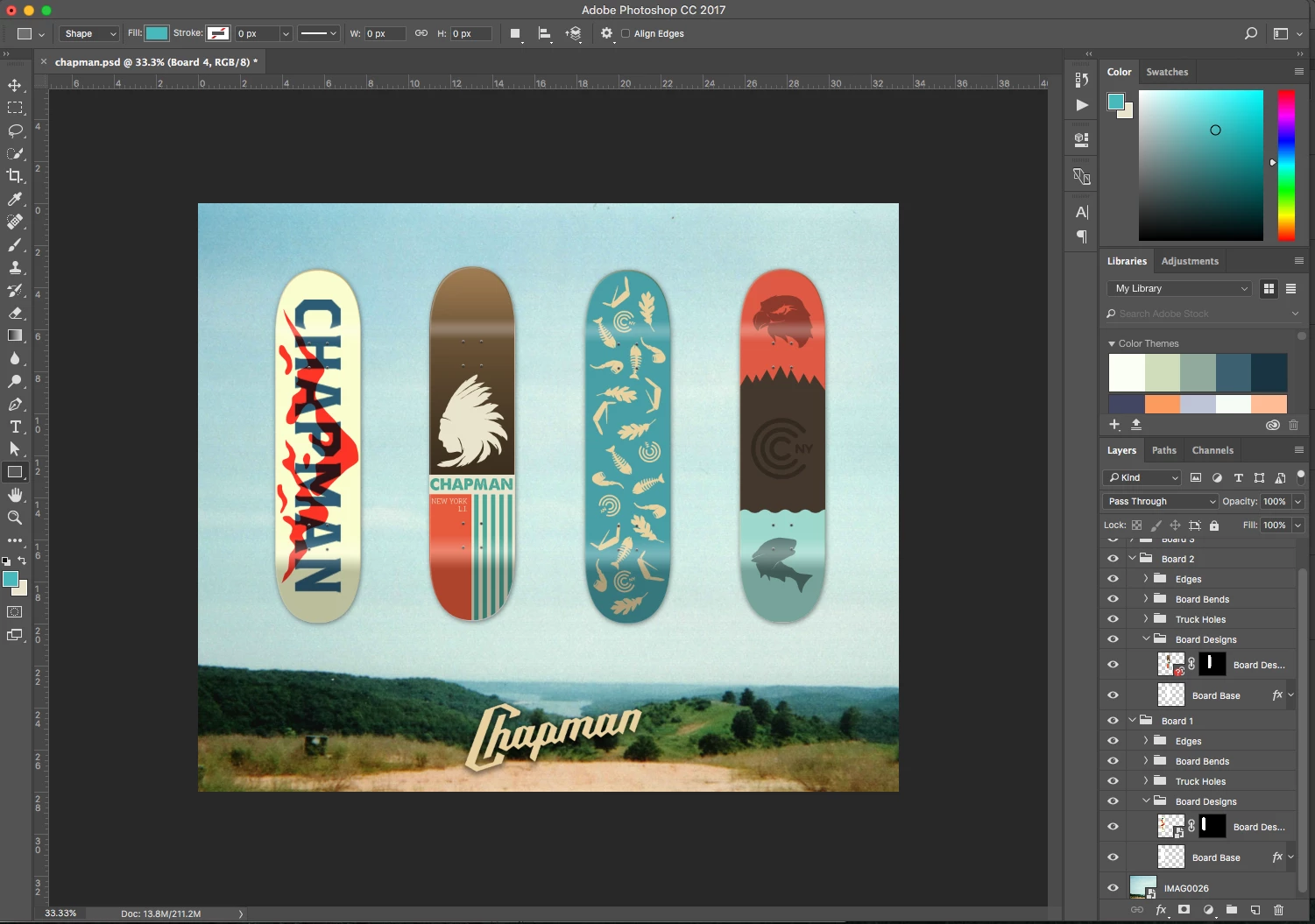Select the Crop tool
1315x924 pixels.
coord(15,176)
